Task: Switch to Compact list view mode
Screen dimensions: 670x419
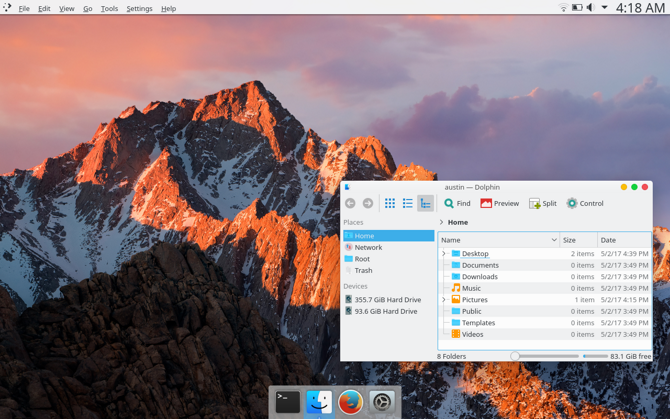Action: (x=408, y=203)
